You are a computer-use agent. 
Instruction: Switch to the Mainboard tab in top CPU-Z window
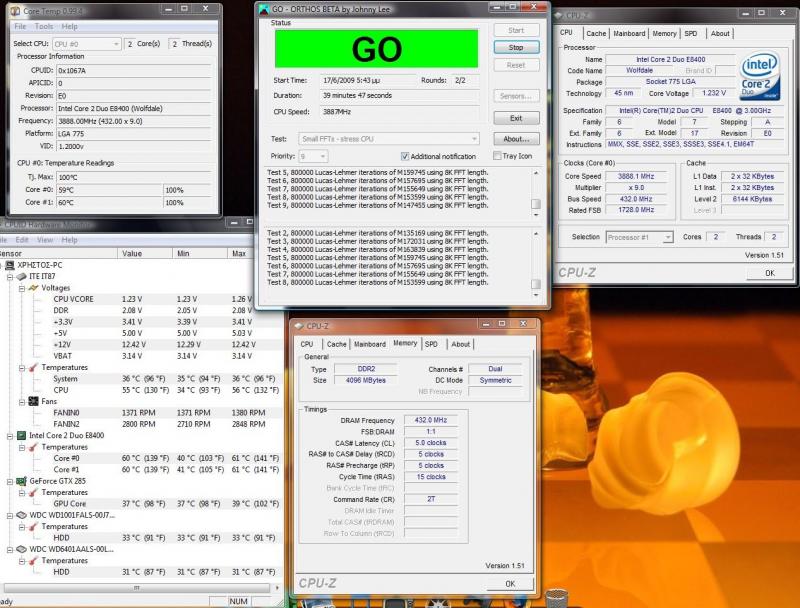(629, 33)
